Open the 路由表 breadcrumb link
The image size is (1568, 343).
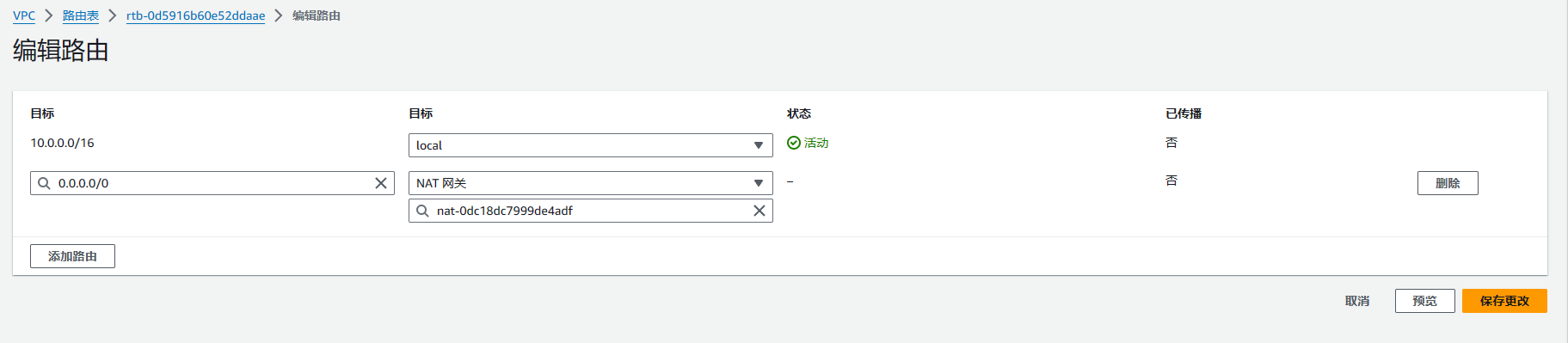point(81,15)
